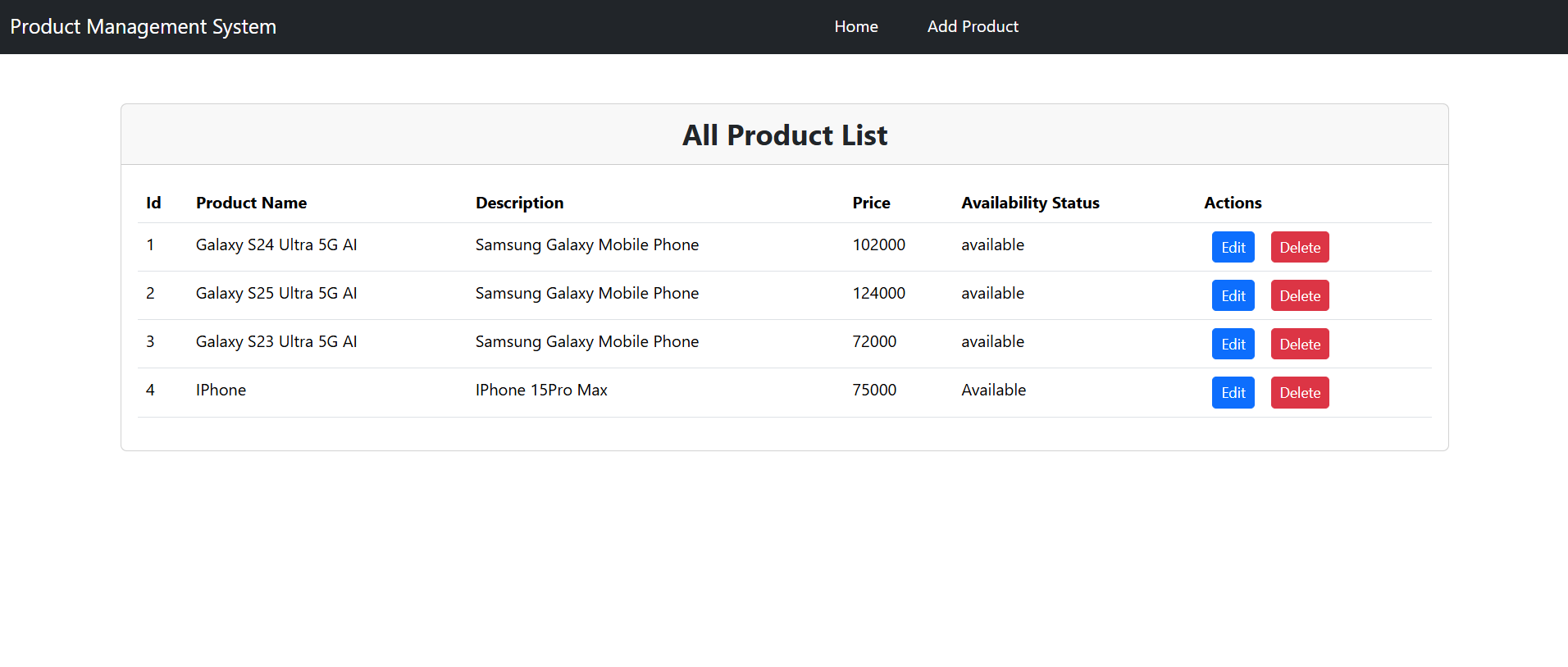Click the Product Management System brand title
1568x667 pixels.
coord(143,26)
